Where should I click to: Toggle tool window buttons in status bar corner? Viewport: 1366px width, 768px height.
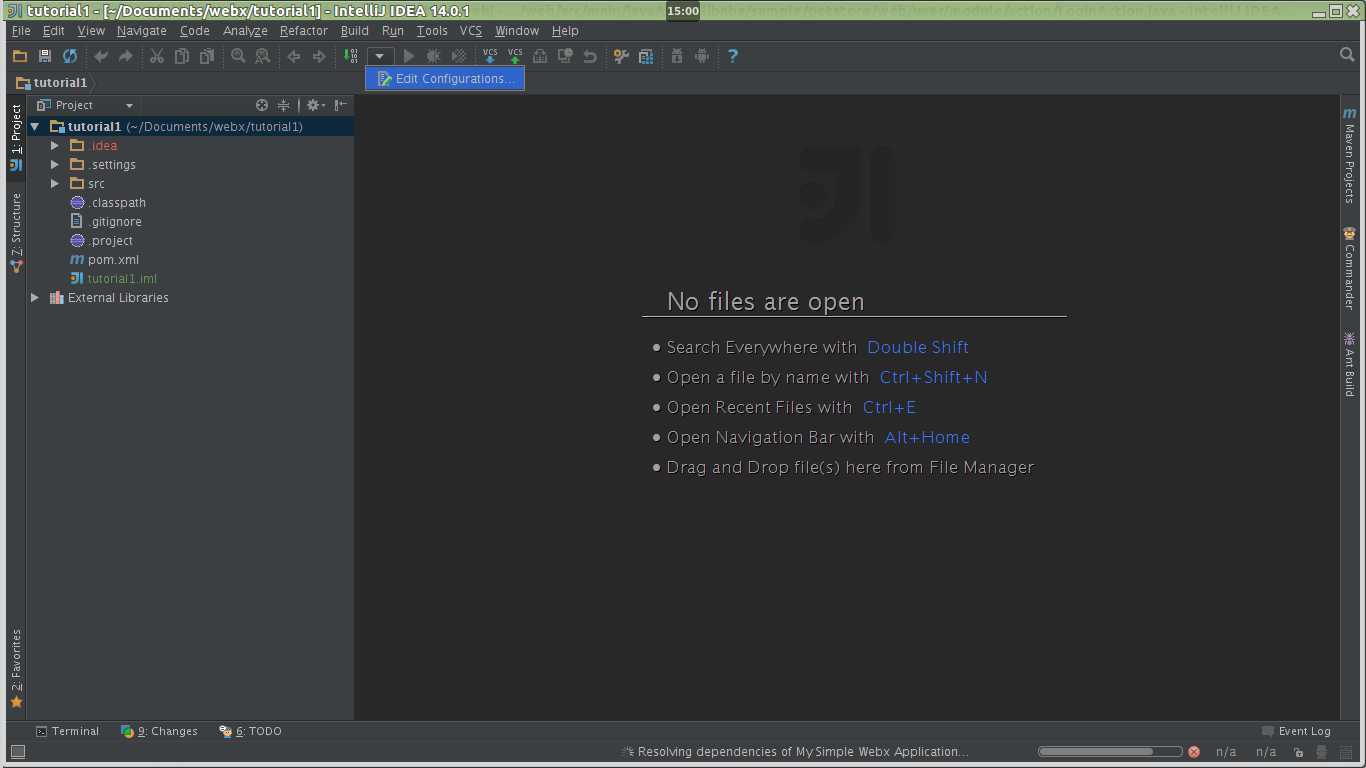pyautogui.click(x=17, y=752)
